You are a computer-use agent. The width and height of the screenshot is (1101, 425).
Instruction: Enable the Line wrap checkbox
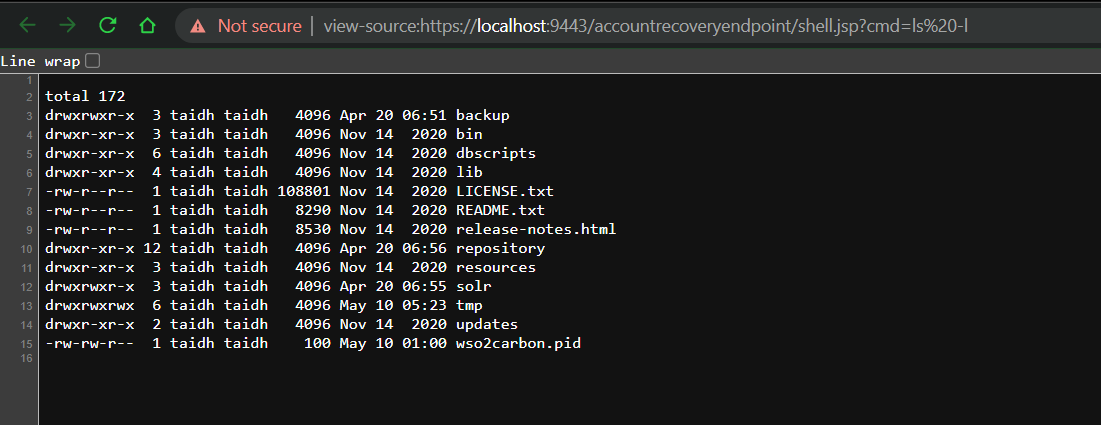(x=93, y=61)
